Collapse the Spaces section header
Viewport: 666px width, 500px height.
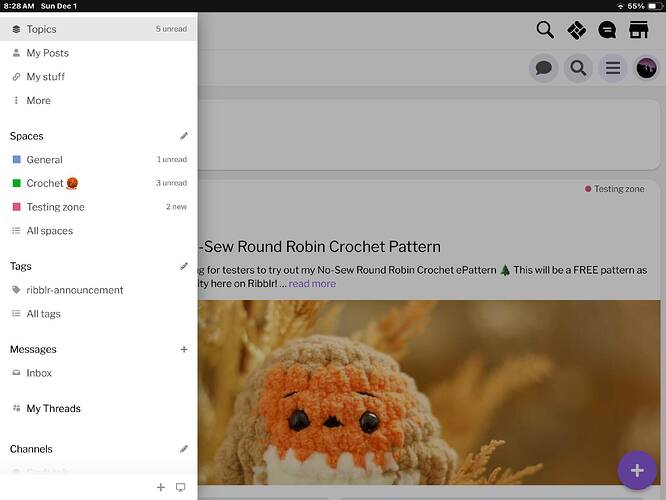(x=27, y=136)
